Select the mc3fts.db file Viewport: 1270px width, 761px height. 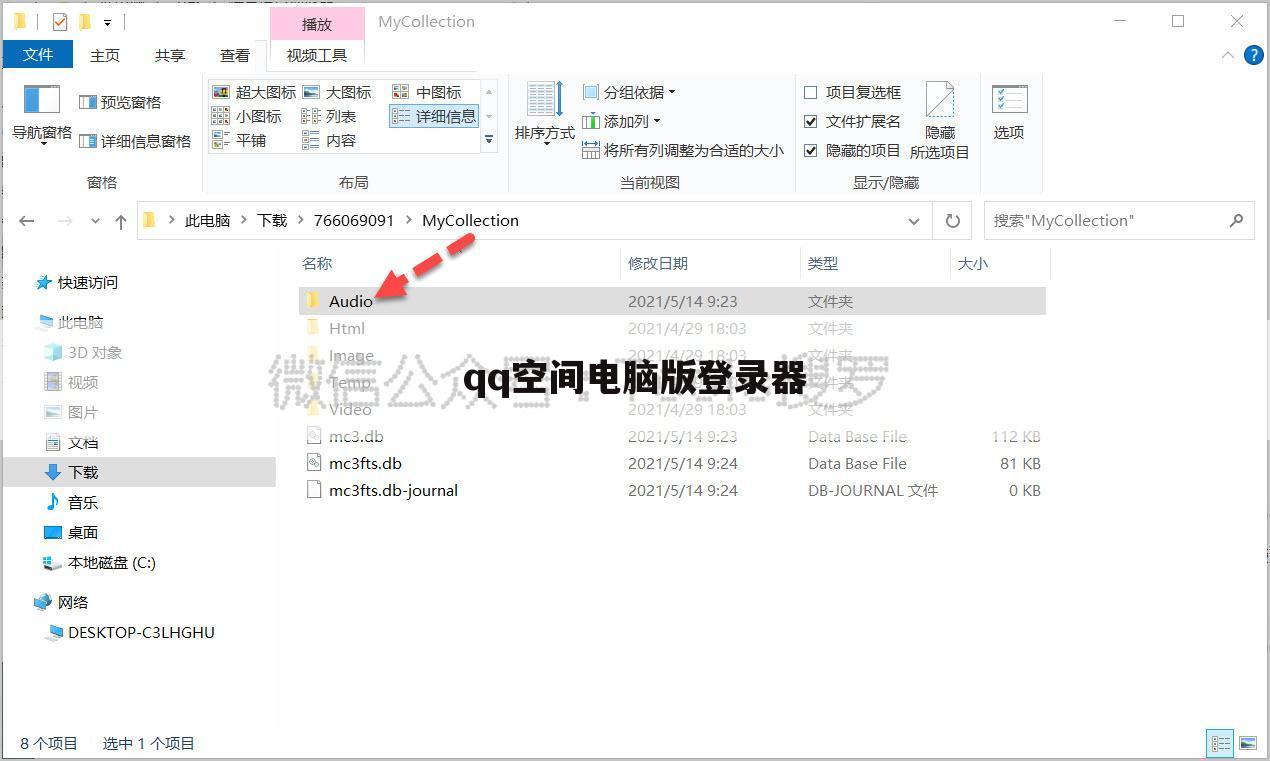point(365,463)
